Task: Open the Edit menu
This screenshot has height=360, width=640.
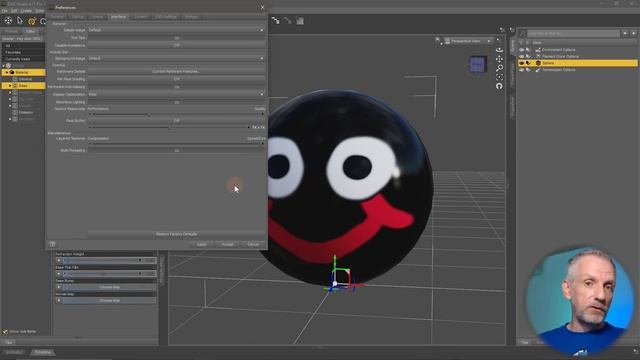Action: (14, 11)
